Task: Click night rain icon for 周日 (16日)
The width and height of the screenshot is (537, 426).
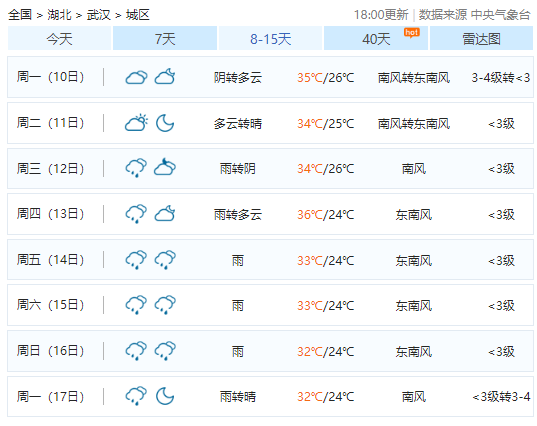Action: click(165, 351)
